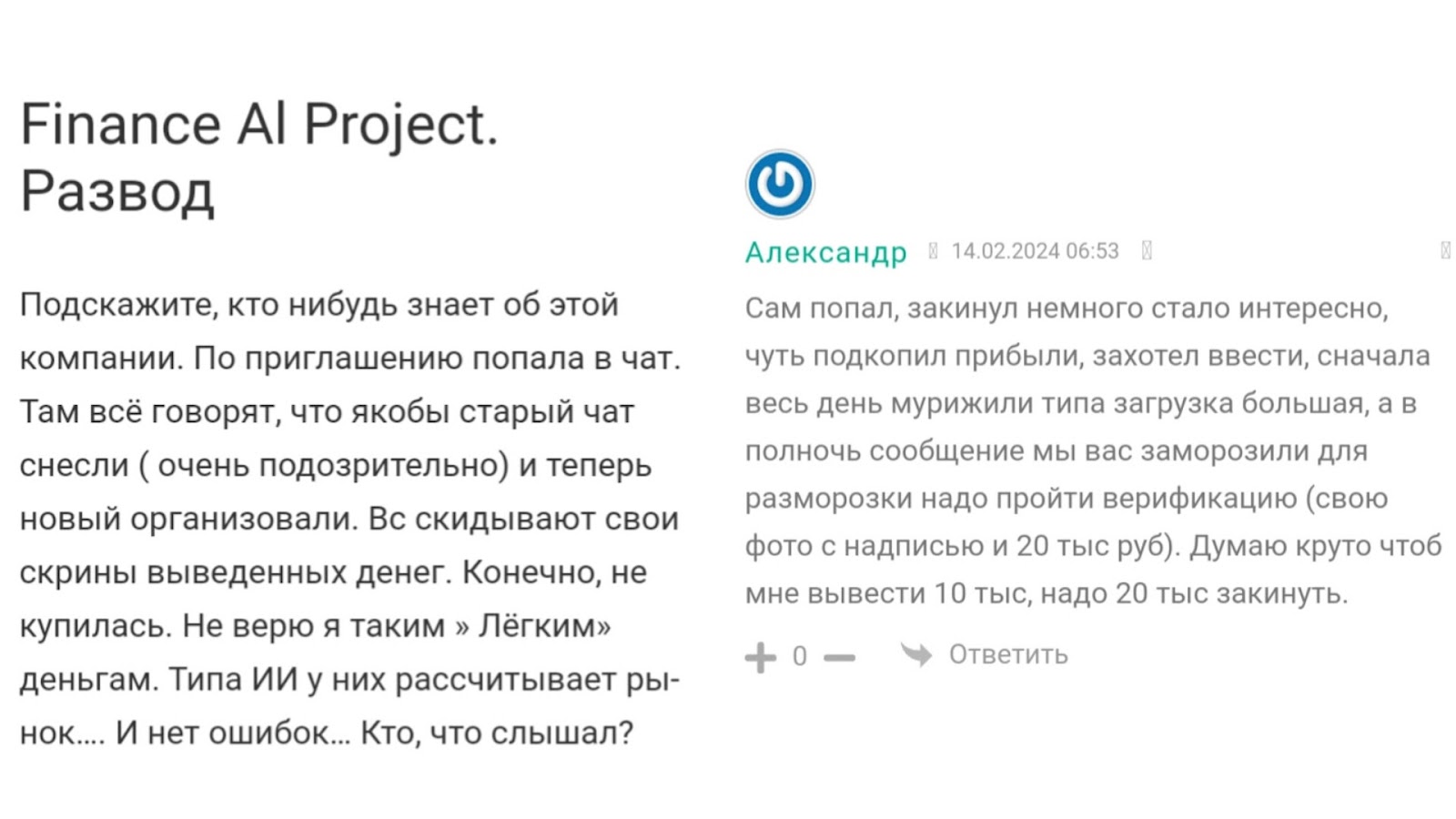Click the small icon after the timestamp
Image resolution: width=1456 pixels, height=819 pixels.
(1147, 251)
